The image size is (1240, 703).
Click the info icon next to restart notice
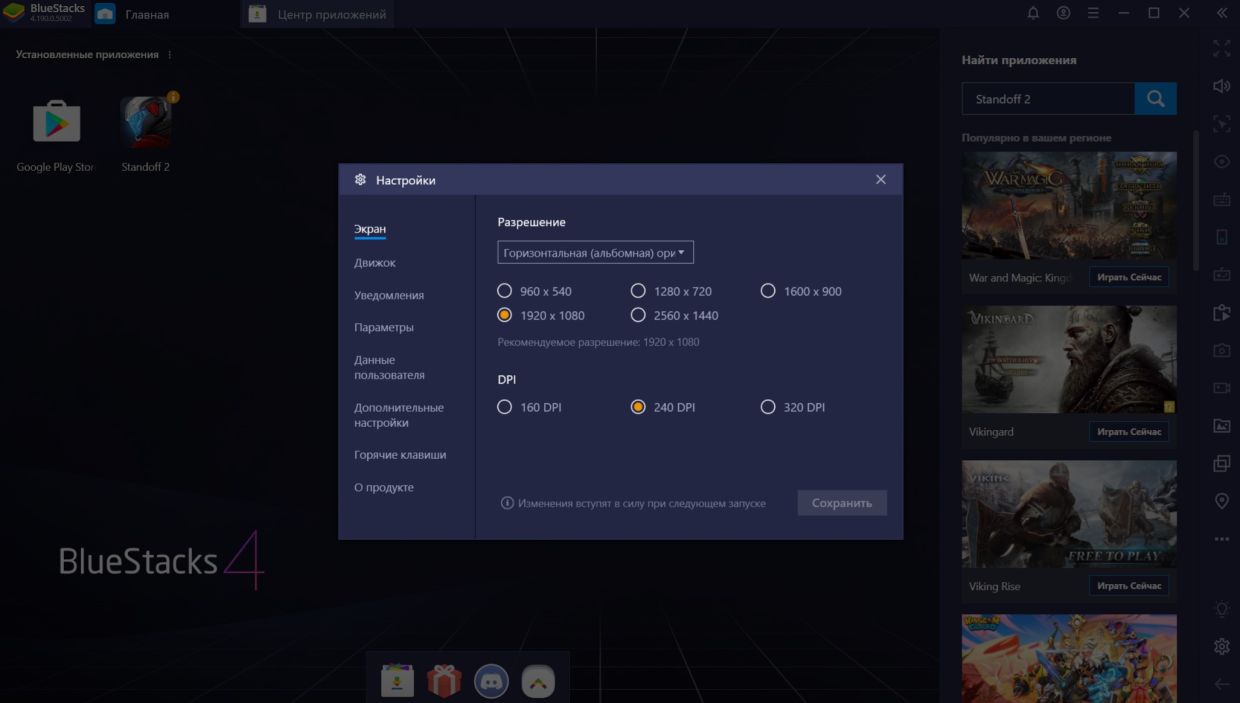(x=507, y=503)
